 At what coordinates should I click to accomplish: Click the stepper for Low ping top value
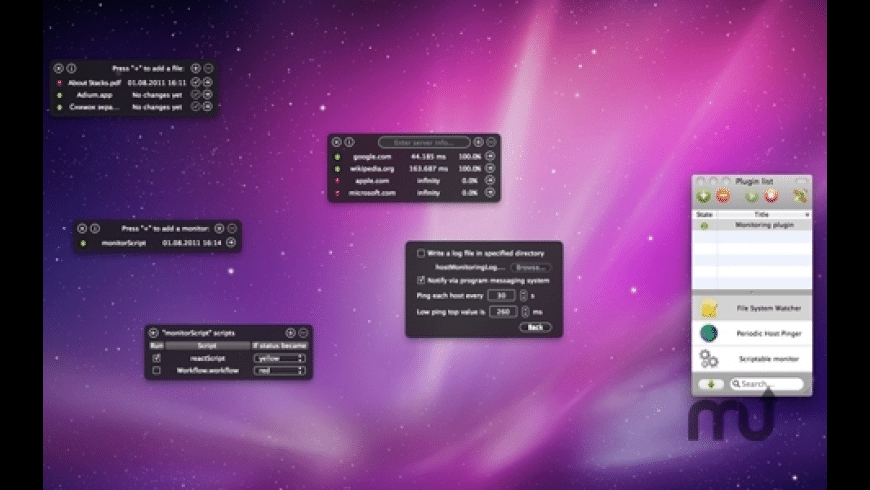point(525,312)
